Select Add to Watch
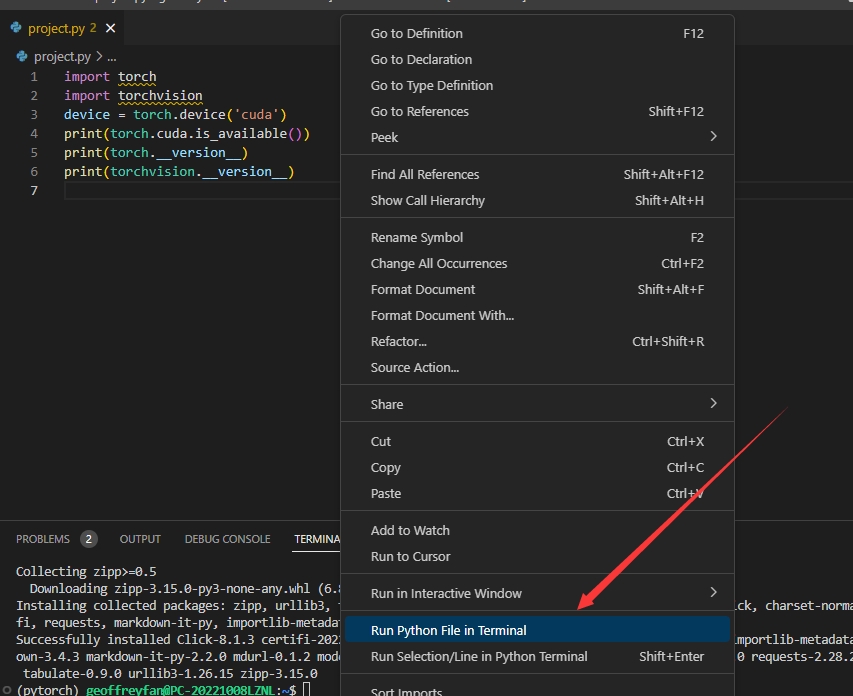The image size is (853, 696). 410,530
